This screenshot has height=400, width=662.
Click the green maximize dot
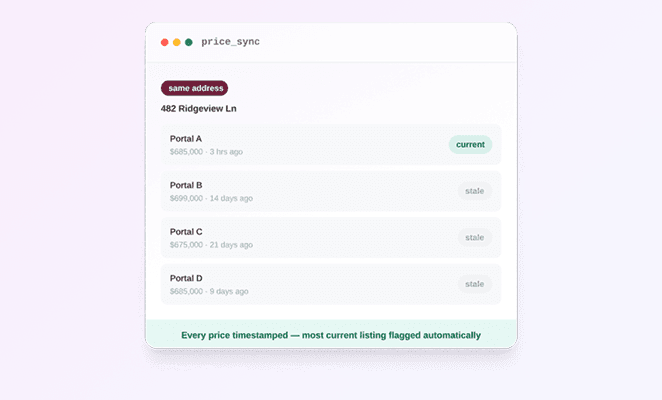click(x=189, y=42)
